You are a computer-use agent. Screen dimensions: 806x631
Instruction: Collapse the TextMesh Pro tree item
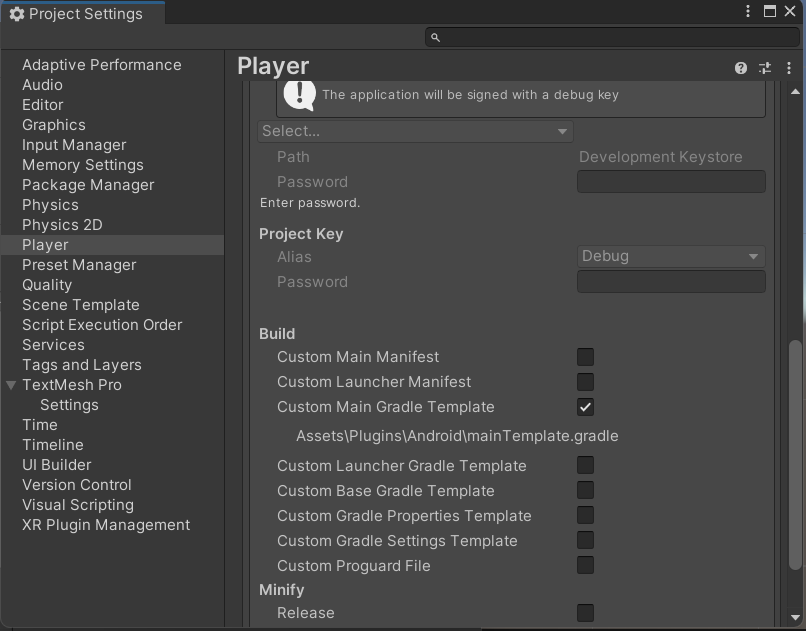point(11,385)
